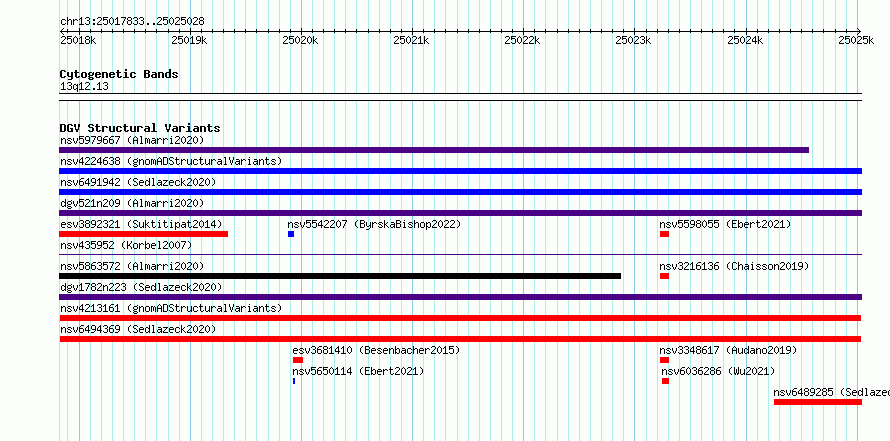Screen dimensions: 890x441
Task: Click the 25022k ruler tick label
Action: (523, 40)
